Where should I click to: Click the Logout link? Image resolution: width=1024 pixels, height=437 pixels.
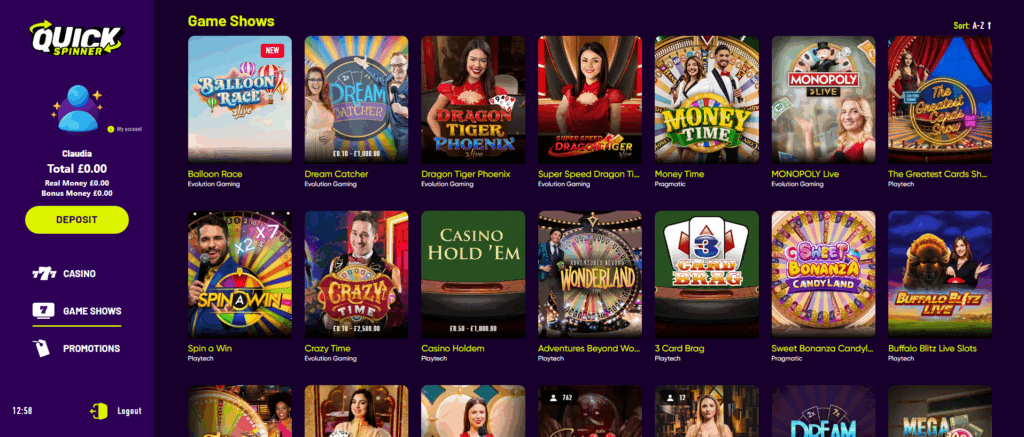tap(129, 411)
